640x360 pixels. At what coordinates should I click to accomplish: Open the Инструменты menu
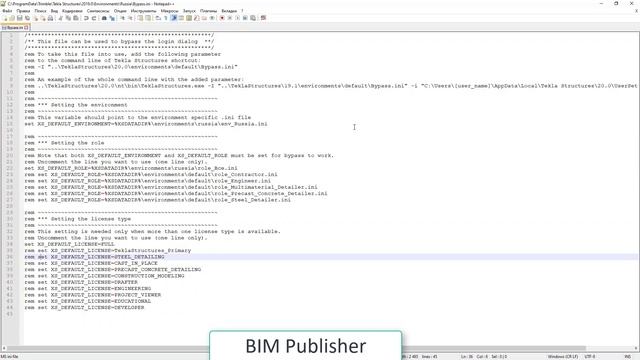pyautogui.click(x=143, y=11)
